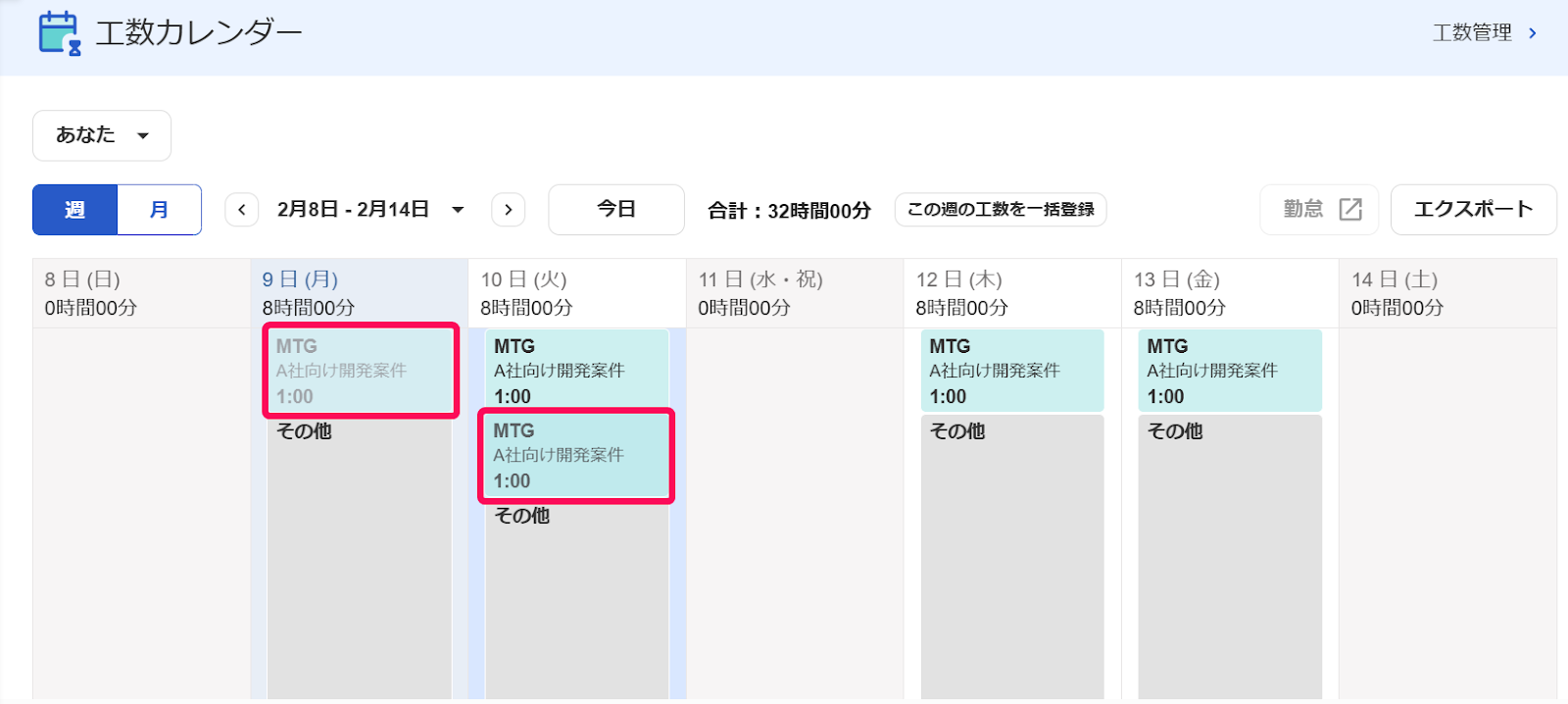This screenshot has height=704, width=1568.
Task: Click the 0時間00分 total under 14日
Action: pyautogui.click(x=1397, y=308)
